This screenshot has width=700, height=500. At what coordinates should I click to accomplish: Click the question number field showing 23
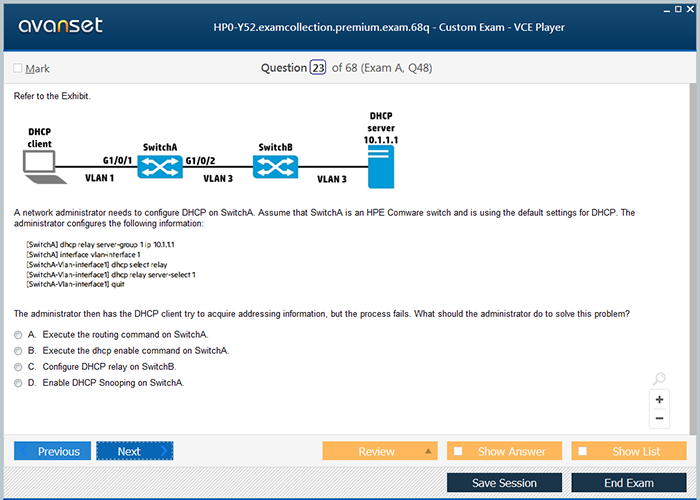click(318, 68)
